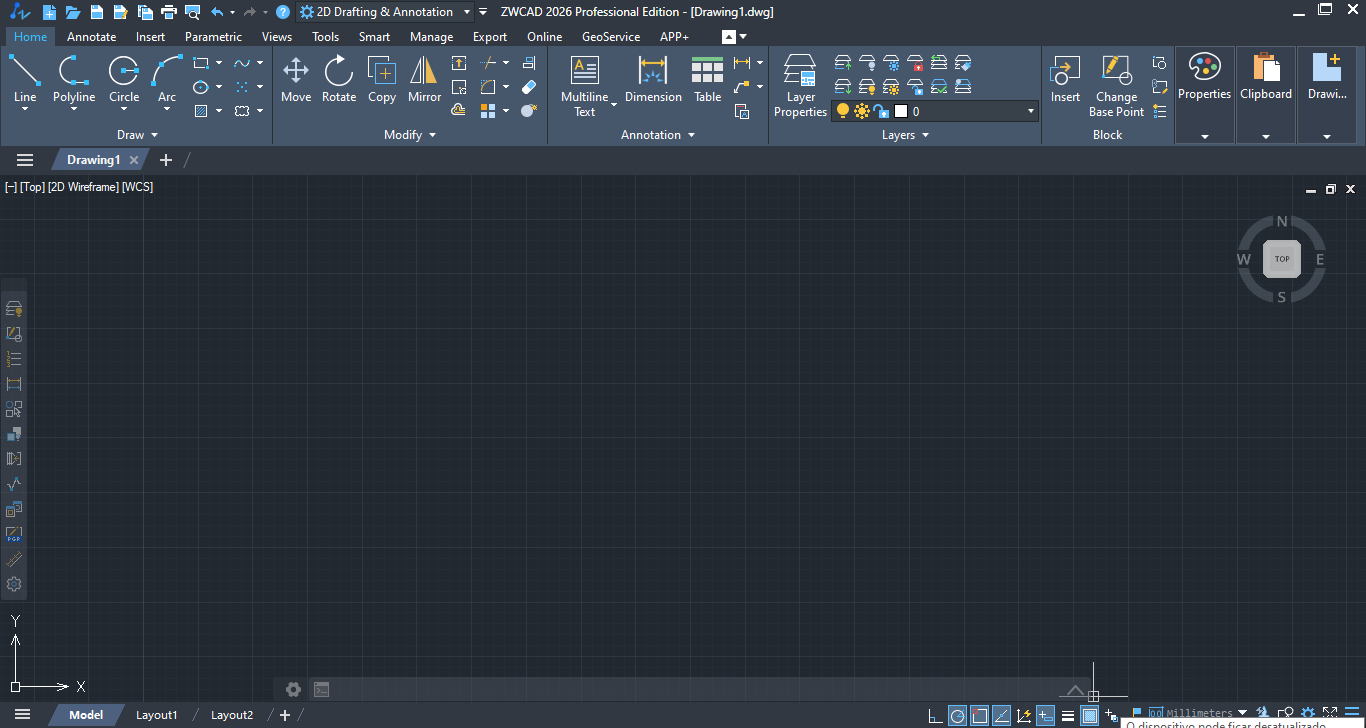This screenshot has height=728, width=1366.
Task: Expand the Millimeters units dropdown
Action: pos(1242,714)
